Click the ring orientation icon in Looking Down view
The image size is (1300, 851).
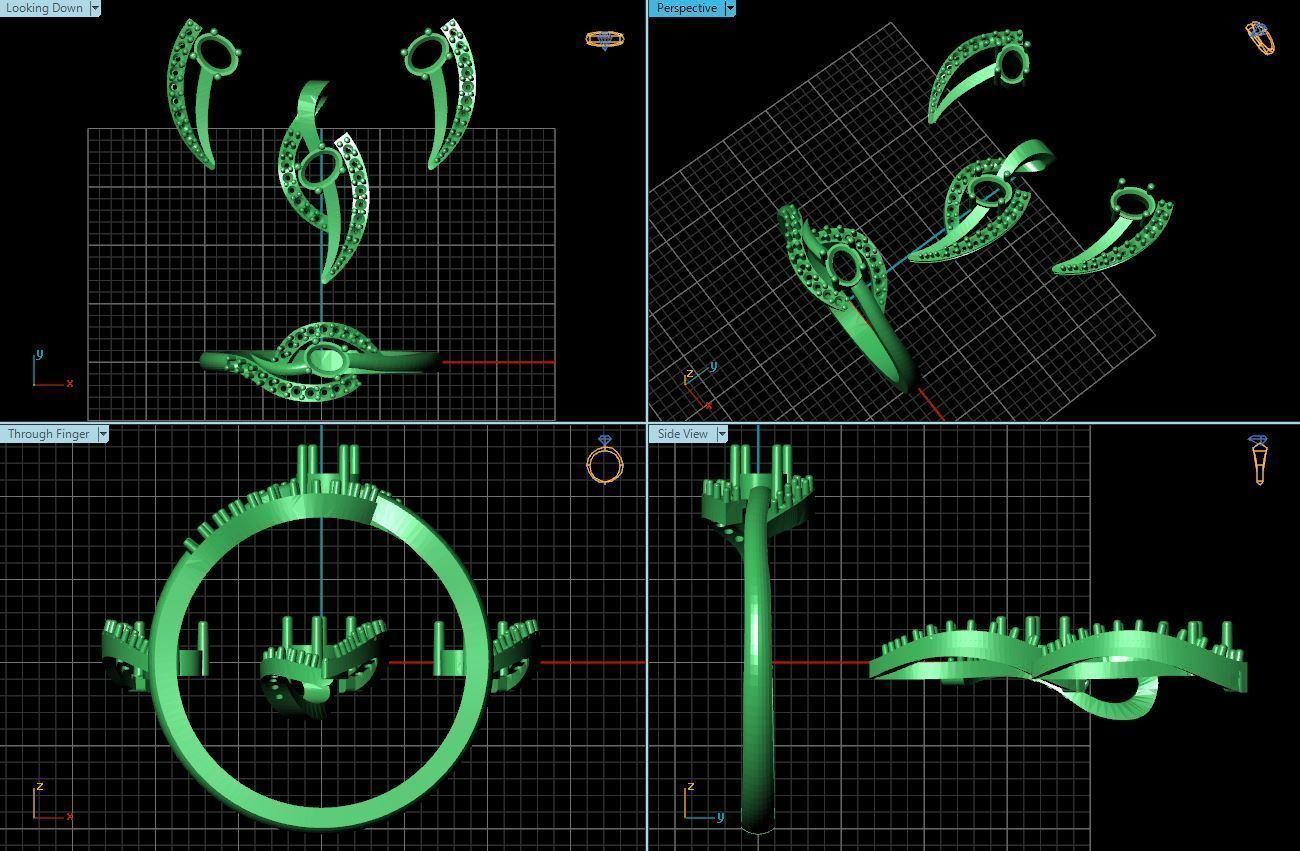click(x=604, y=40)
